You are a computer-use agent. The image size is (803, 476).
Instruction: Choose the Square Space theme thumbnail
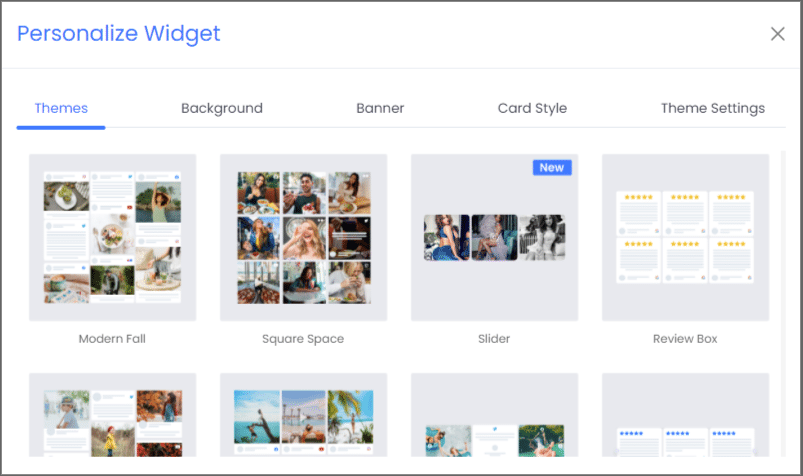coord(304,237)
